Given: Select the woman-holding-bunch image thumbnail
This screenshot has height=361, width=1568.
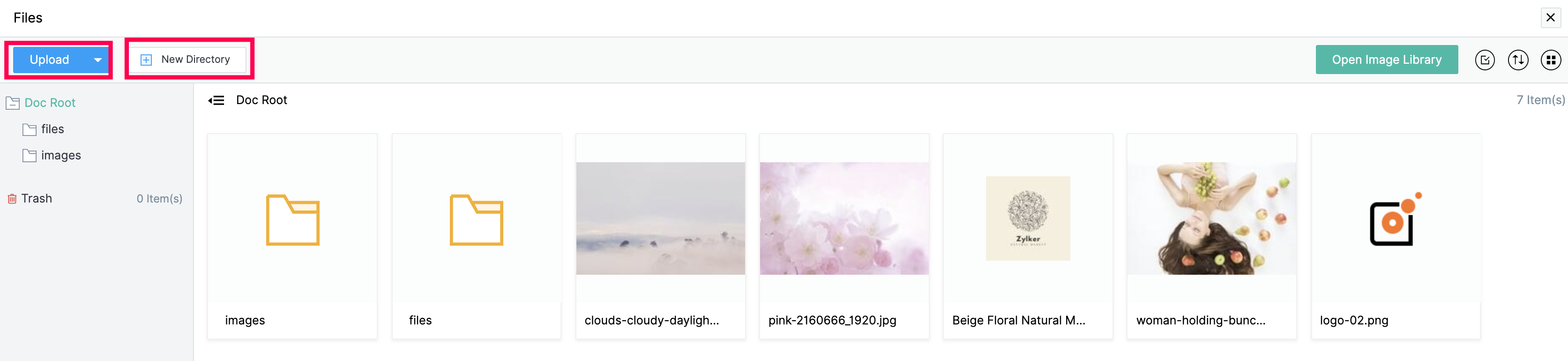Looking at the screenshot, I should pos(1212,218).
